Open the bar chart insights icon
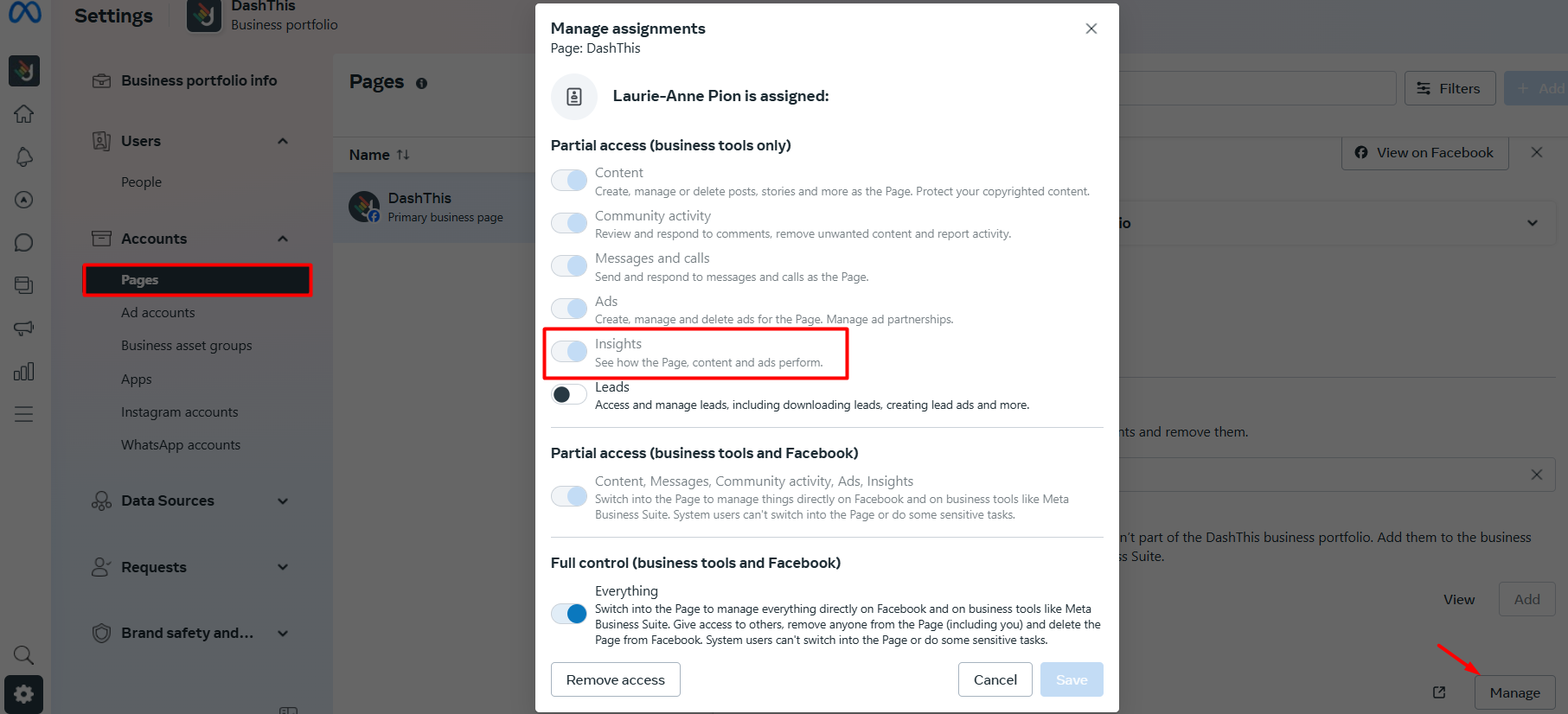This screenshot has width=1568, height=714. click(x=24, y=372)
